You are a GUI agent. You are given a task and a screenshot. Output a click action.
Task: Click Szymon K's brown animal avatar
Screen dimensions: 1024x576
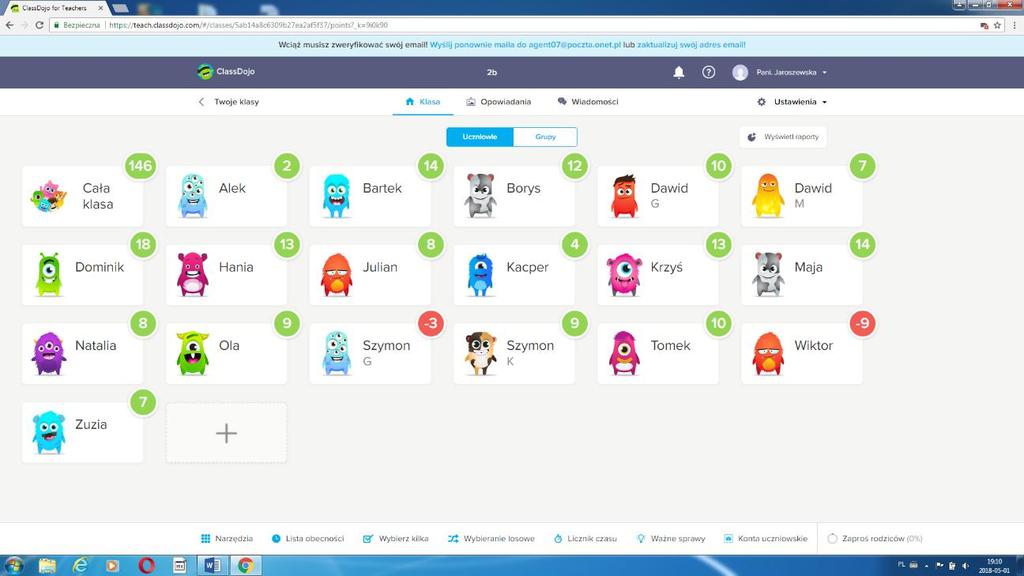point(480,353)
